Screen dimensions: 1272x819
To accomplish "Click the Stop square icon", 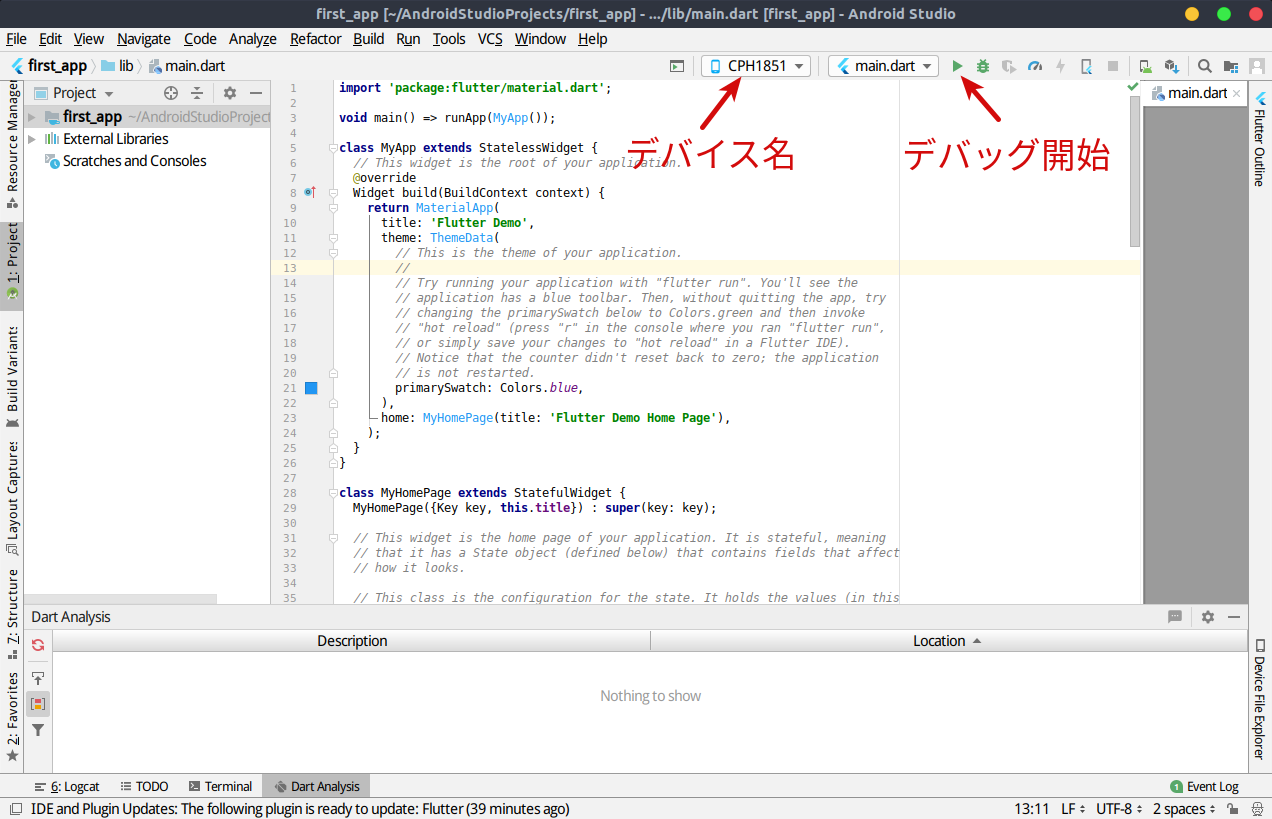I will (1112, 66).
